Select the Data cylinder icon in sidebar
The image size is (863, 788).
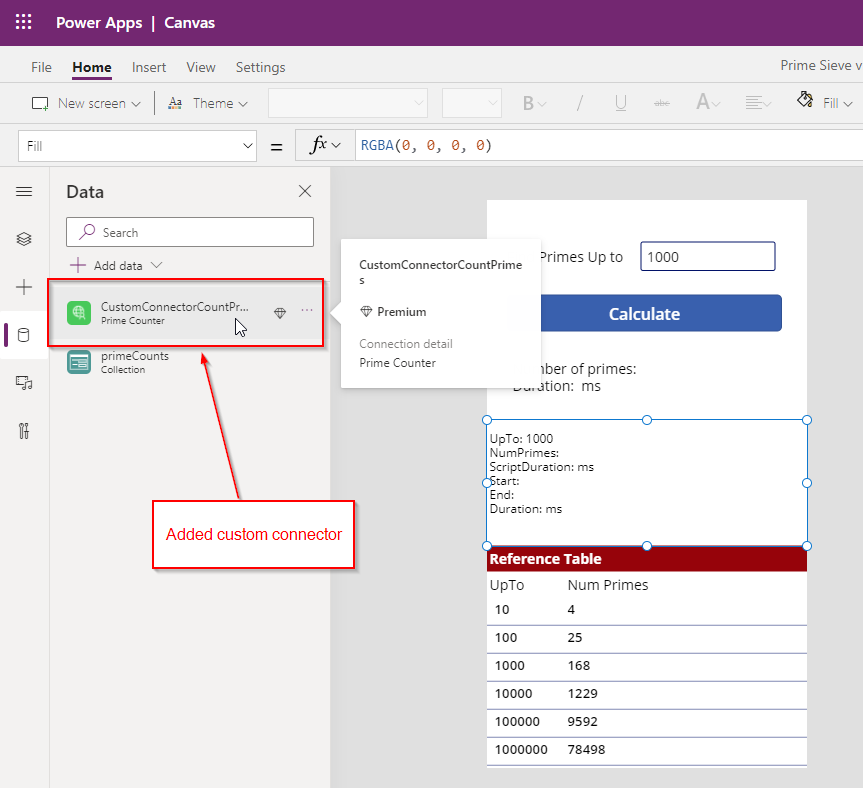coord(24,335)
